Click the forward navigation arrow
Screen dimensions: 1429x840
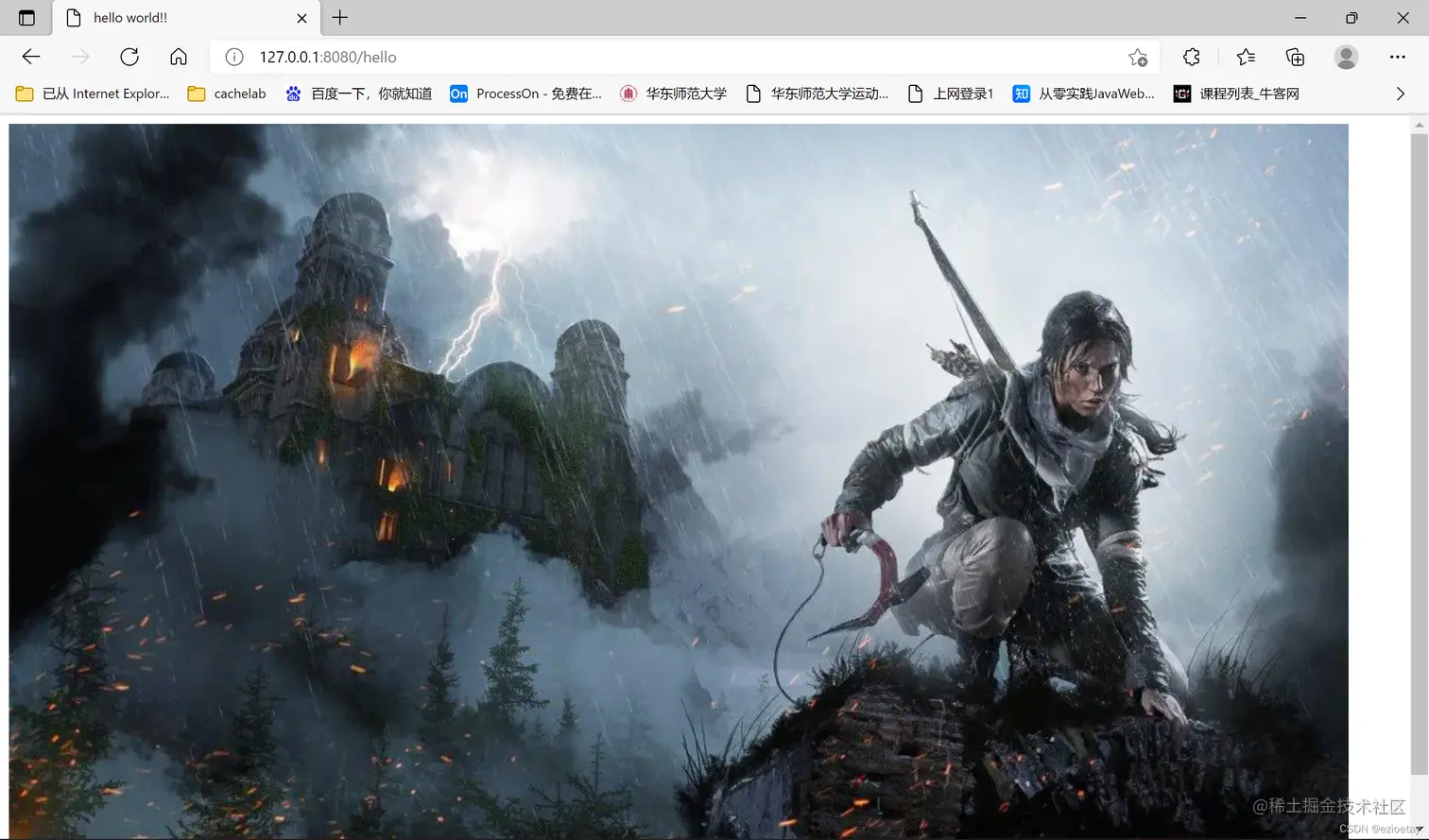(x=80, y=57)
